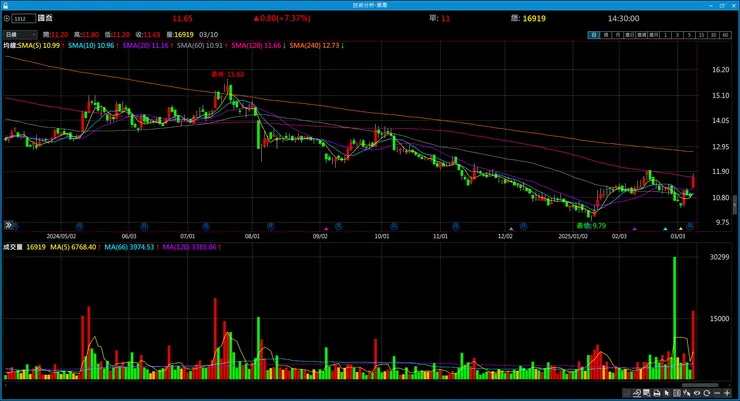Click the crosshair pointer icon in bottom toolbar
Screen dimensions: 740x401
click(x=687, y=393)
